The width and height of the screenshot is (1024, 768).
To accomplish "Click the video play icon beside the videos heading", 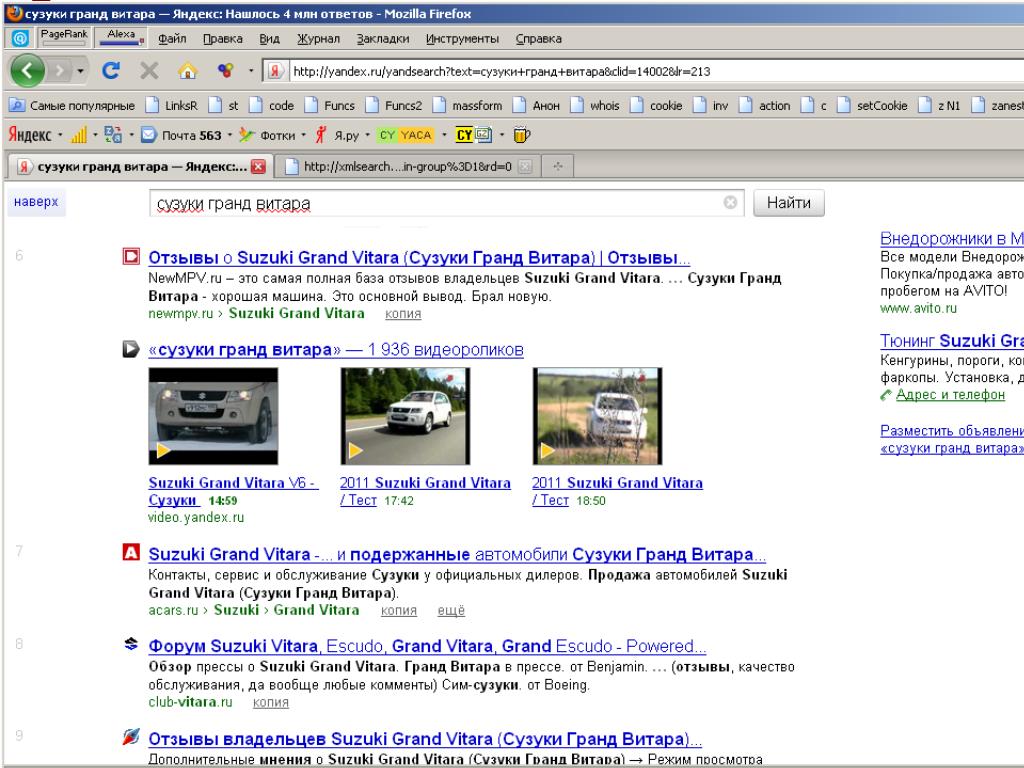I will 131,349.
